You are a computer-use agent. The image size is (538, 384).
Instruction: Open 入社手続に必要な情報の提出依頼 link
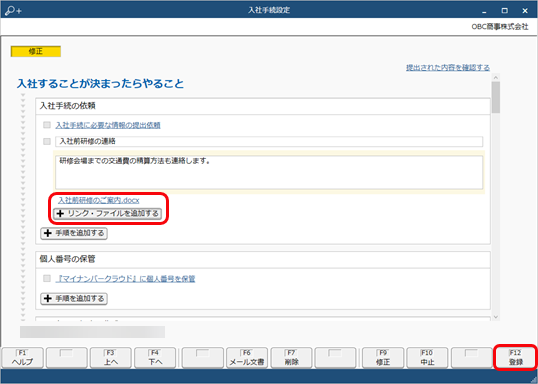[x=108, y=125]
